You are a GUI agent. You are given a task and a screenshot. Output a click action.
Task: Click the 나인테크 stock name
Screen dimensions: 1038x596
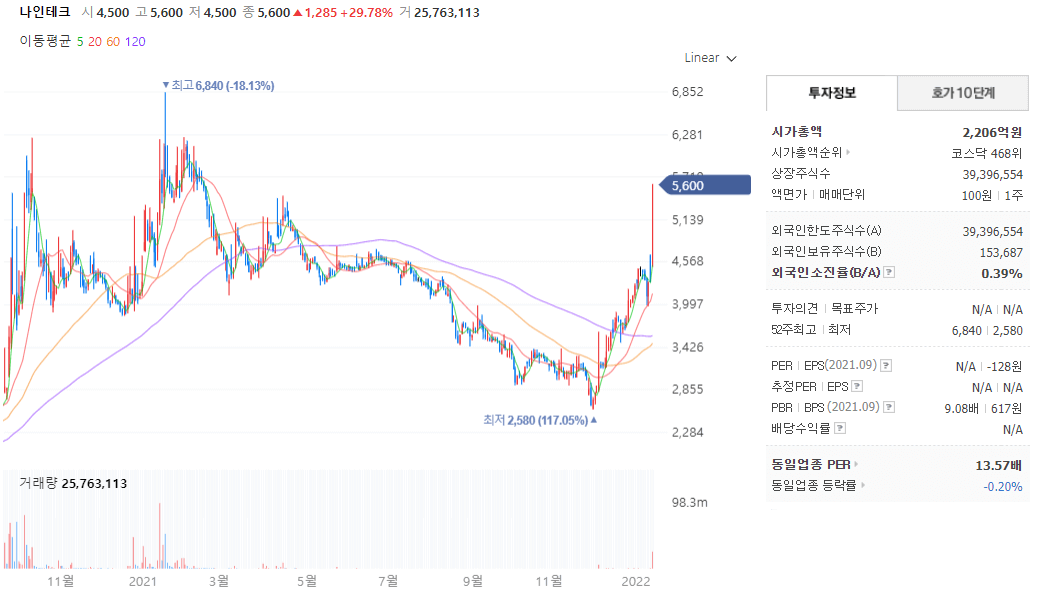(x=44, y=12)
